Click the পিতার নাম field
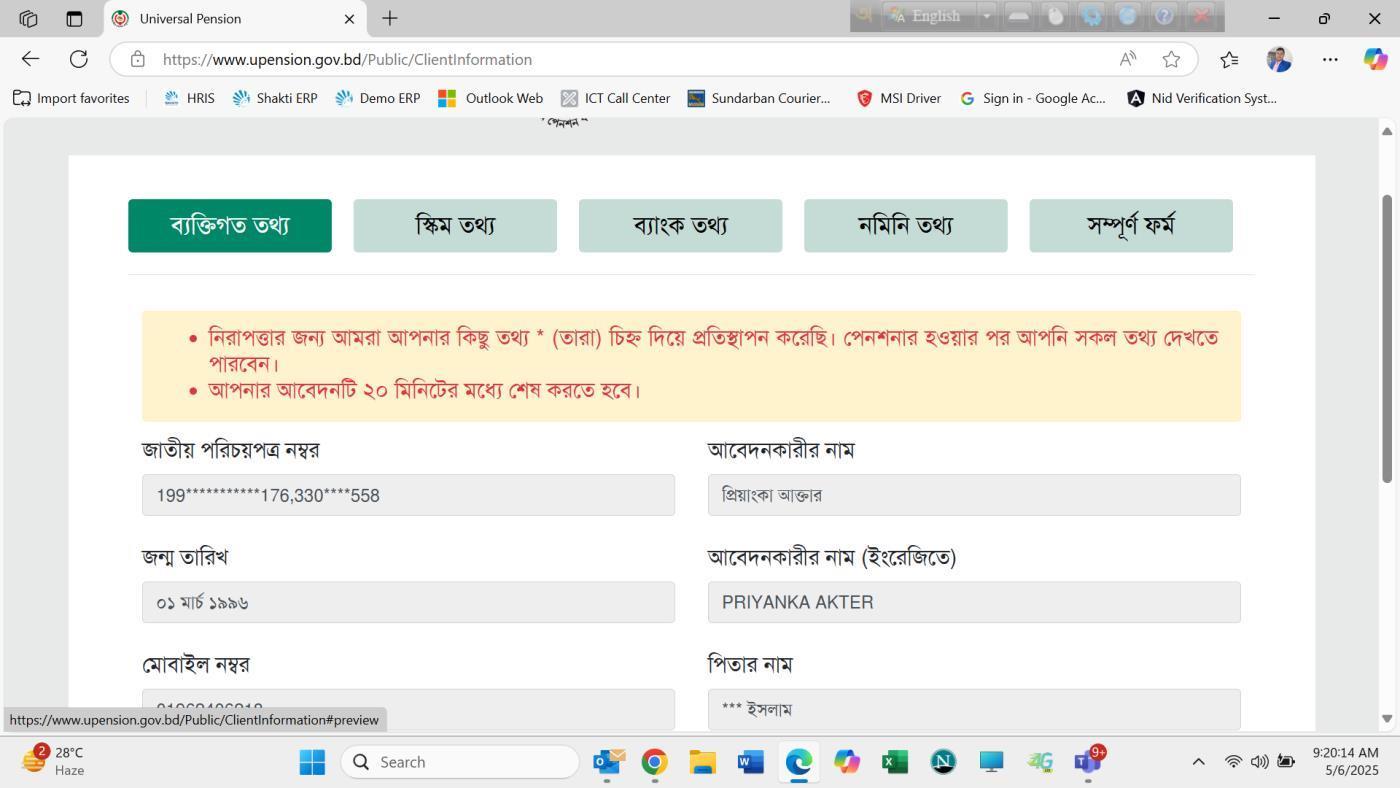Screen dimensions: 1400x788 [x=974, y=709]
